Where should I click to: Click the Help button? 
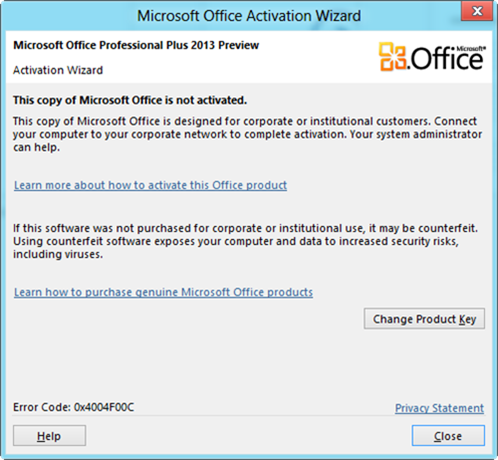point(49,436)
